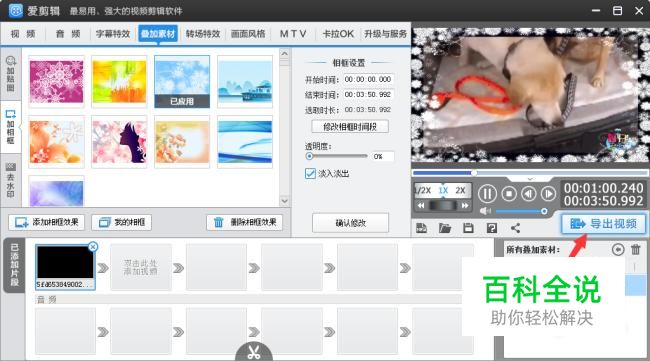Select 加相框 sidebar icon

[x=11, y=127]
